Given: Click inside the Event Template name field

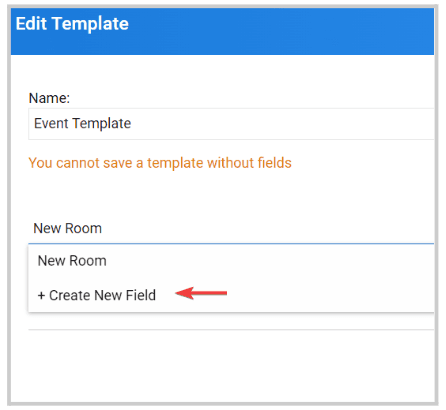Looking at the screenshot, I should click(x=231, y=124).
